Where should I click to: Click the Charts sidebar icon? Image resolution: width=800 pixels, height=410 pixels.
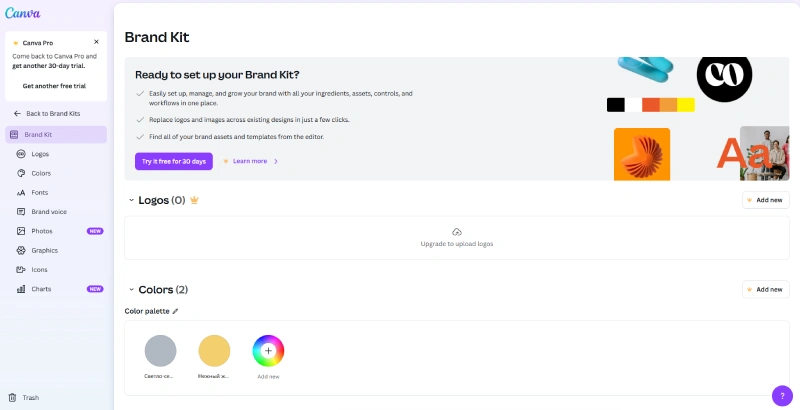tap(21, 289)
